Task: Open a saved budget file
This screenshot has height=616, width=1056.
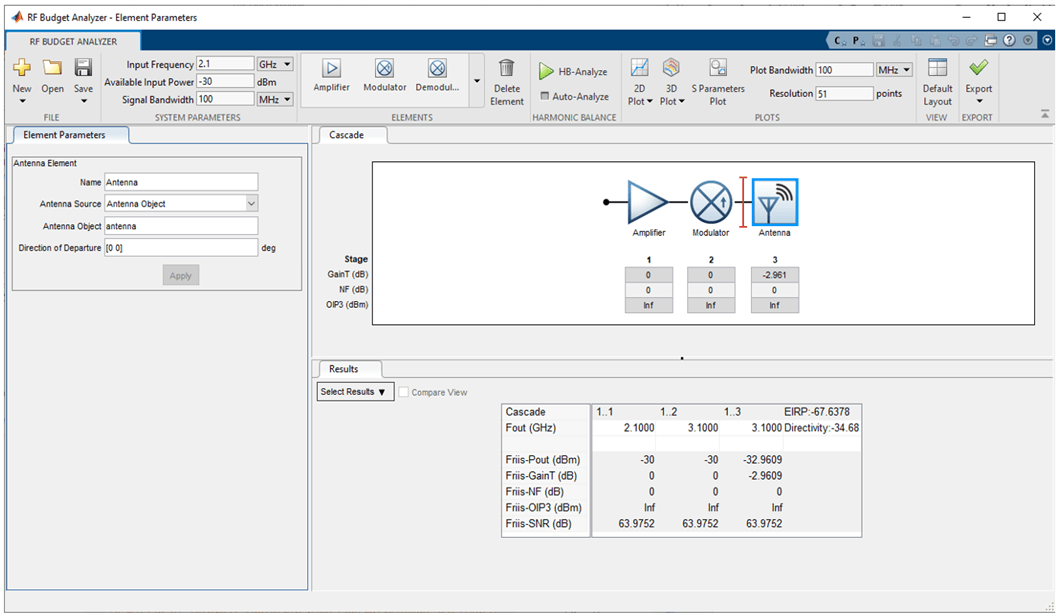Action: coord(52,69)
